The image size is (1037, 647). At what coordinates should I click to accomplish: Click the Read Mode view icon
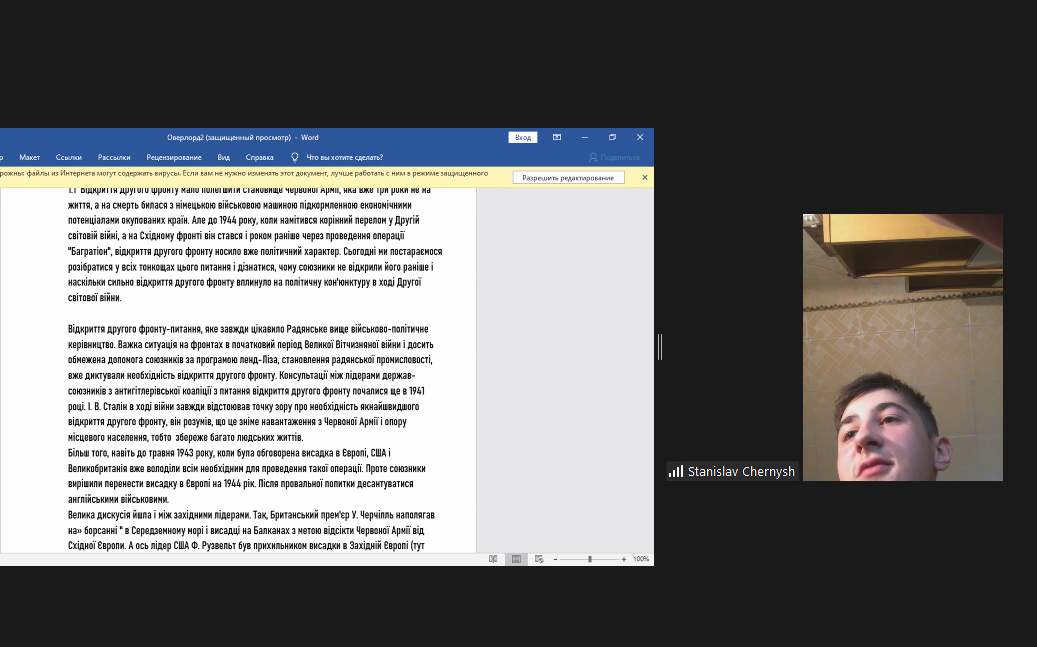pos(493,559)
